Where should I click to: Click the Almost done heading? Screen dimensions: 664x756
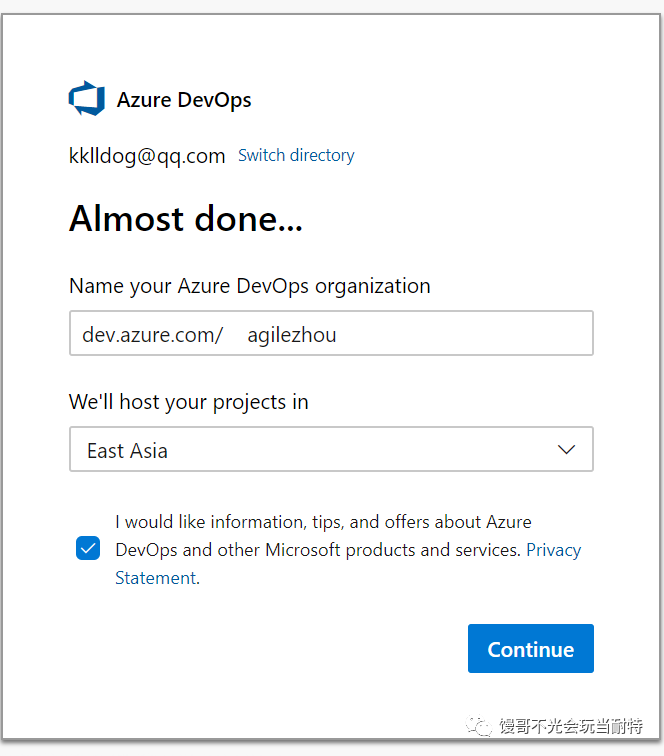pos(186,218)
